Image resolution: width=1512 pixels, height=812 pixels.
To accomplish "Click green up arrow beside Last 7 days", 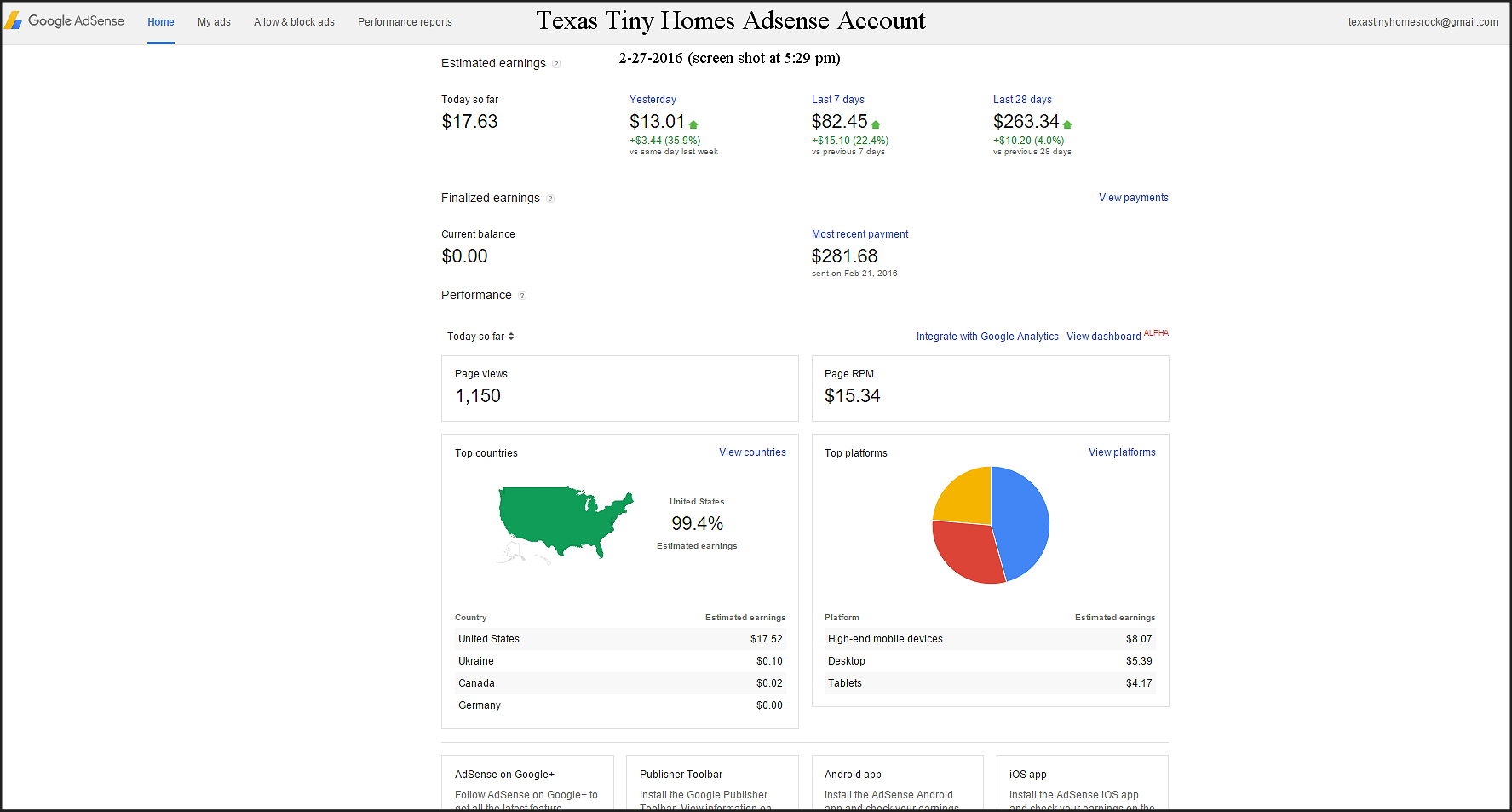I will [x=876, y=124].
